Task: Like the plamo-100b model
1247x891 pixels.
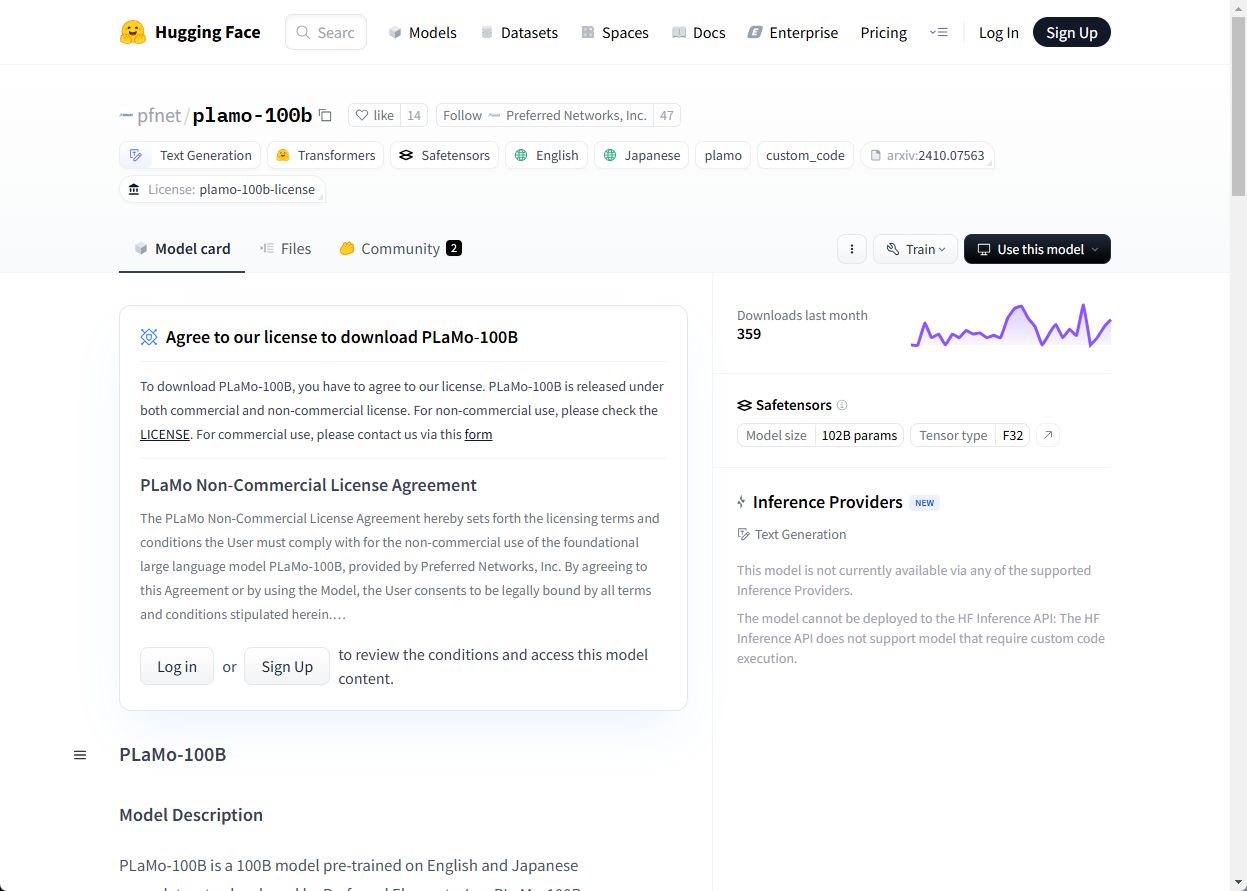Action: coord(375,115)
